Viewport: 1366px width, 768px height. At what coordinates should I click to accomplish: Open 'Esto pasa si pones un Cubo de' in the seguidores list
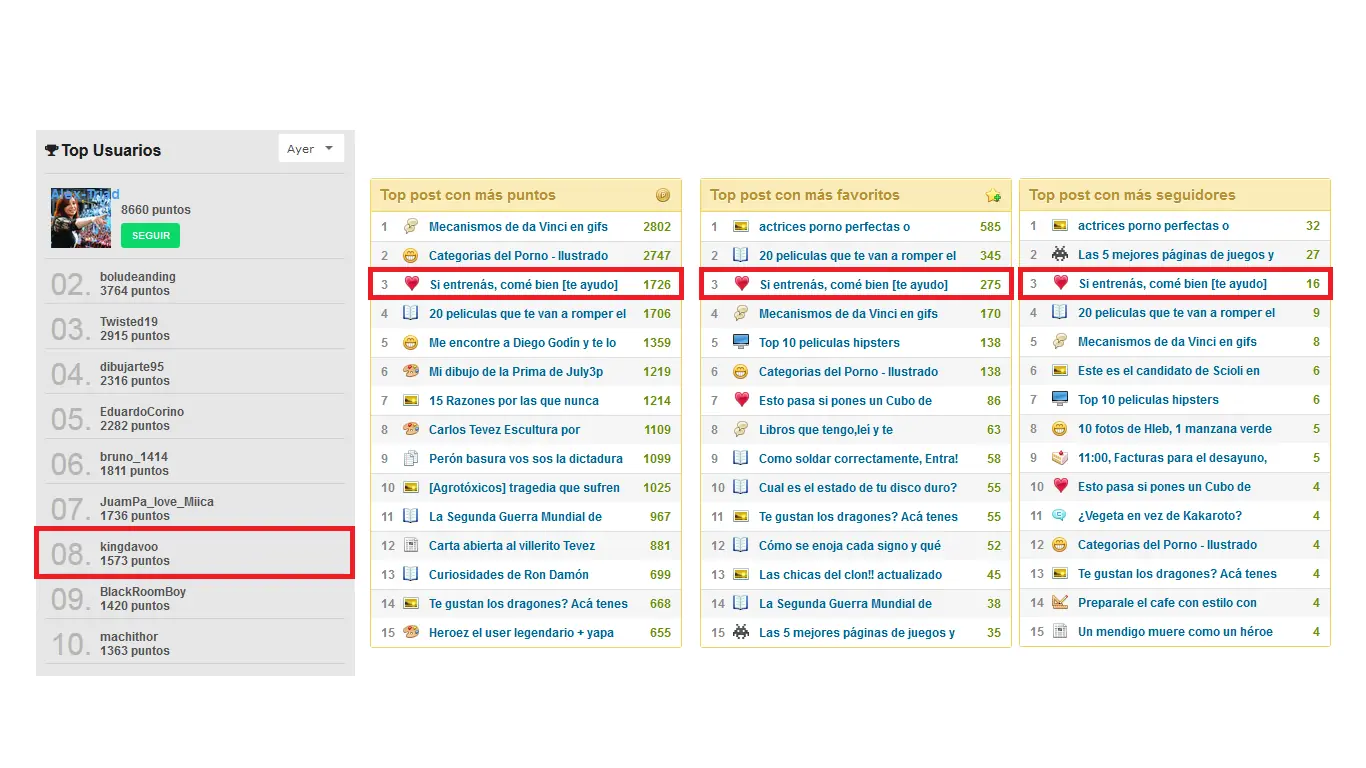(1165, 487)
